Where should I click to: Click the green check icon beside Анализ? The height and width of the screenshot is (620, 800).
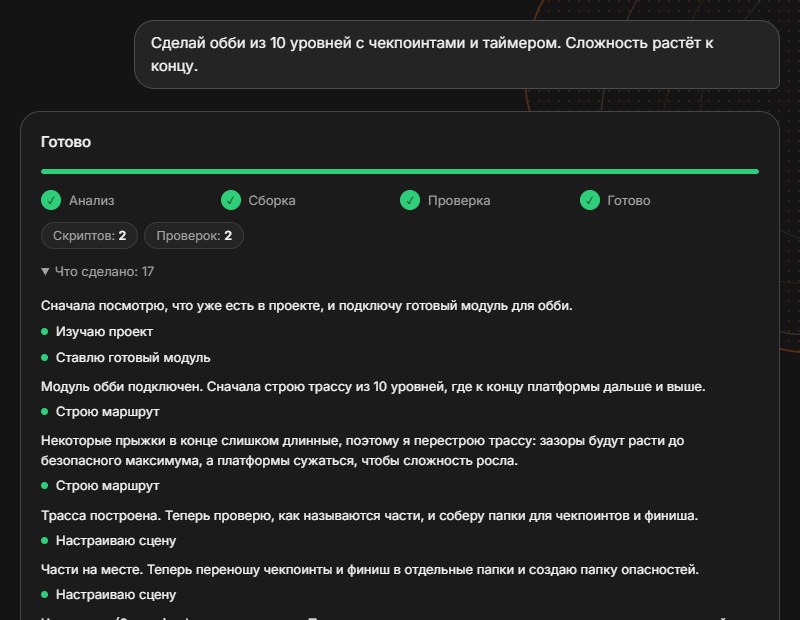pyautogui.click(x=51, y=200)
